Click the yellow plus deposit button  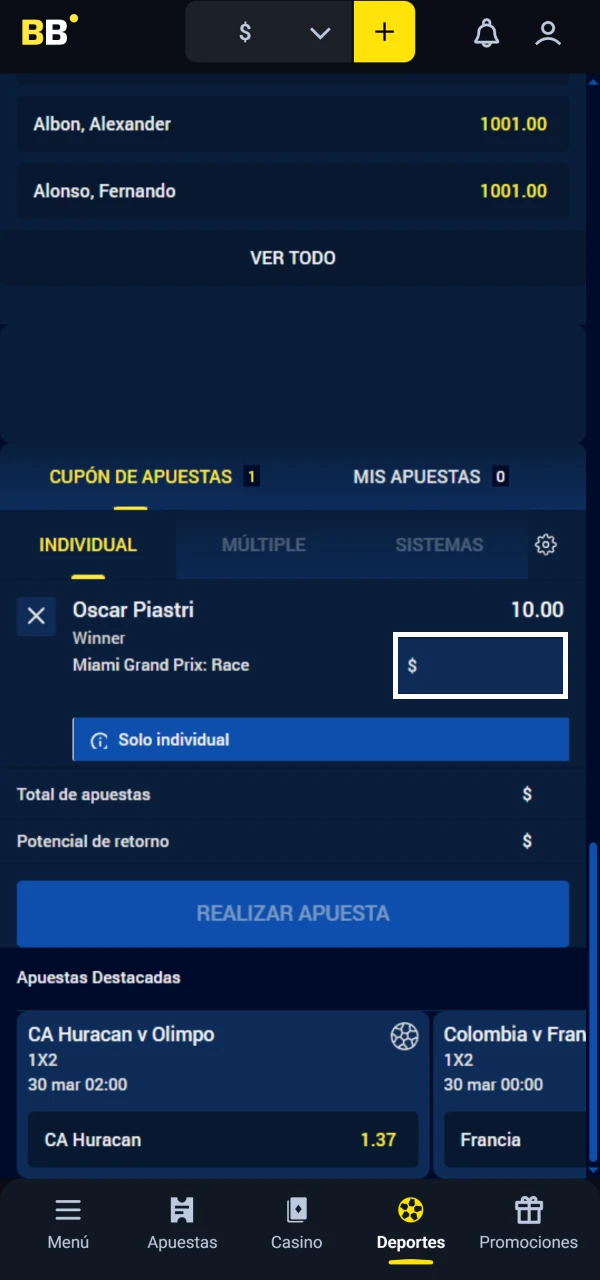pyautogui.click(x=384, y=32)
